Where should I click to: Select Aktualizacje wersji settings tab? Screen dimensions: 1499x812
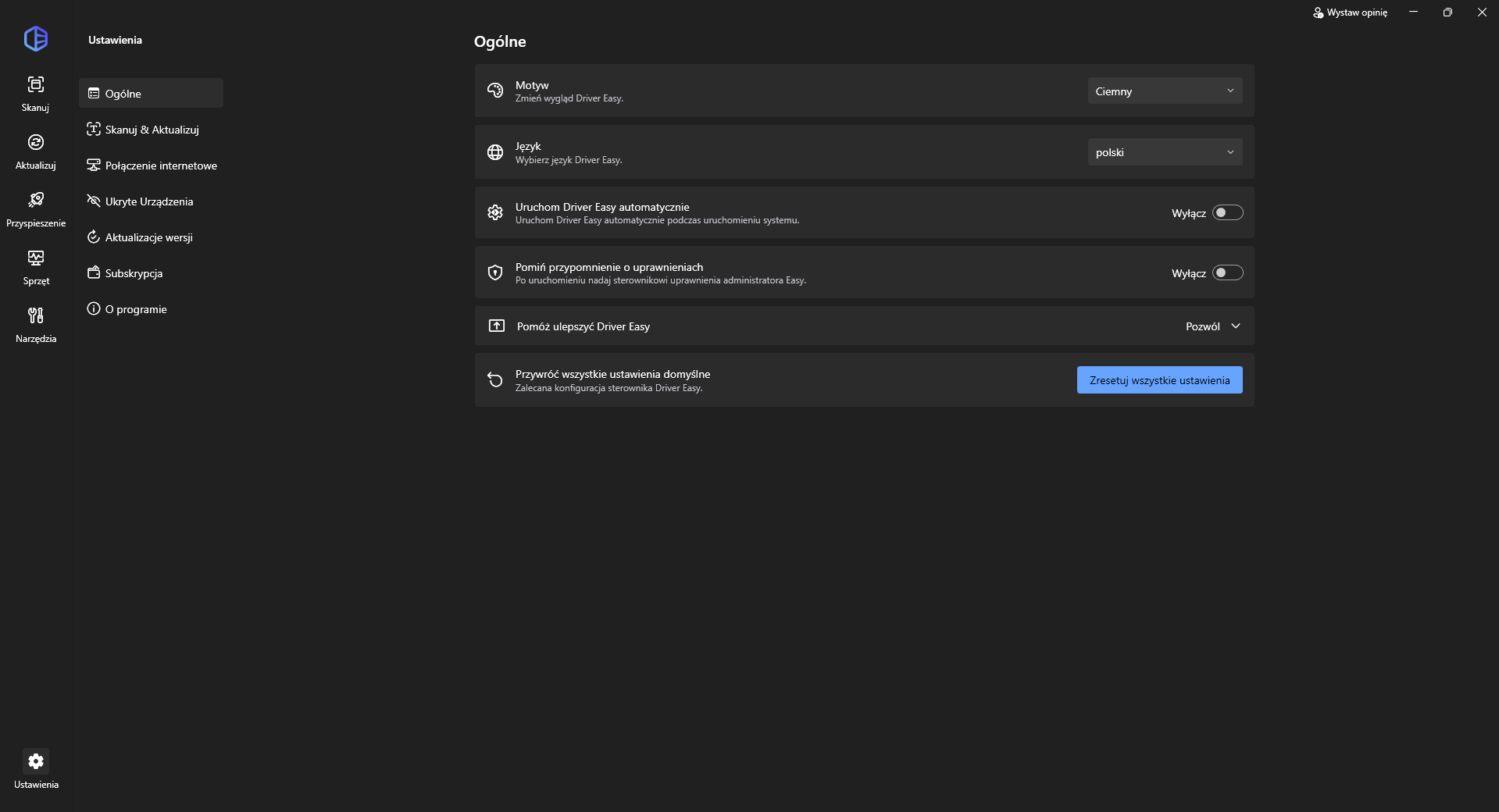[x=151, y=237]
